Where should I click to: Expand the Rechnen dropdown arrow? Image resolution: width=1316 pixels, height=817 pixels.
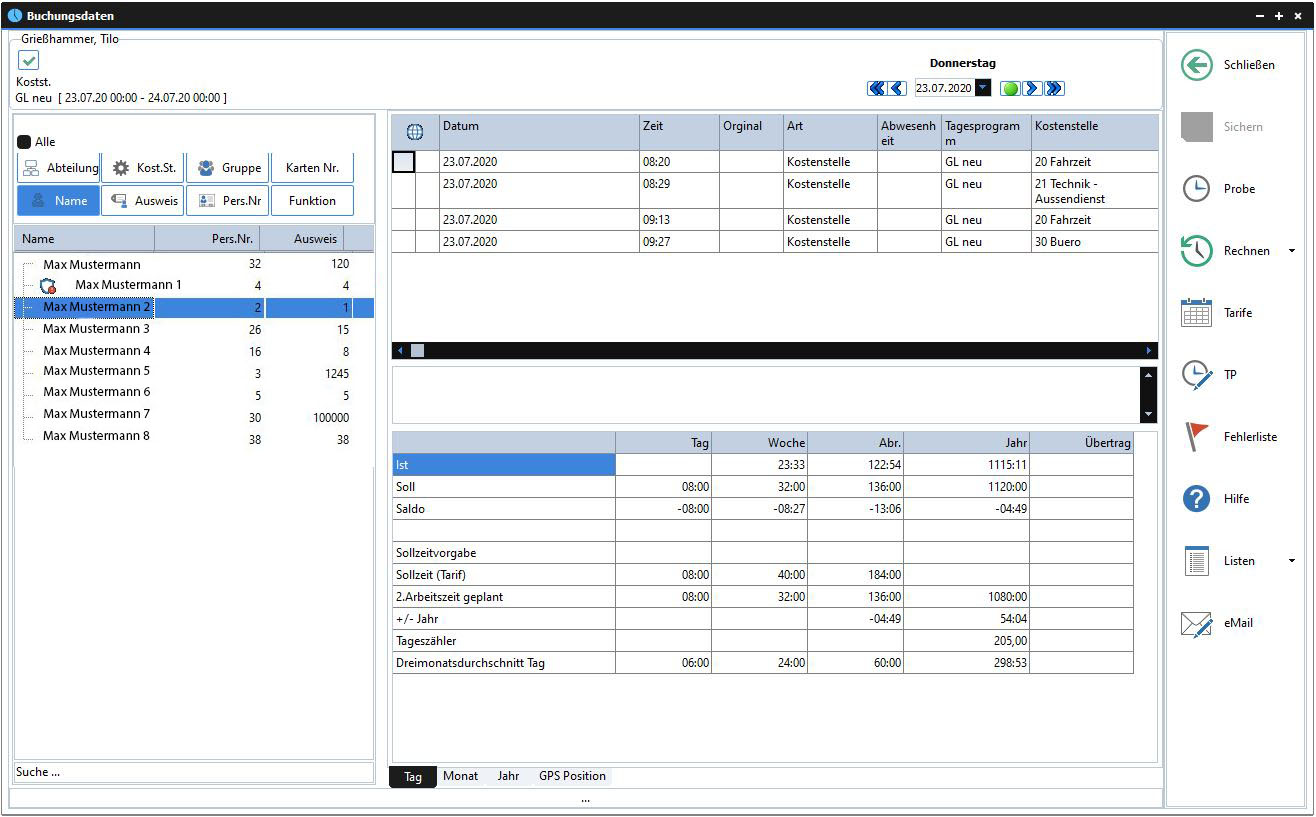1291,251
